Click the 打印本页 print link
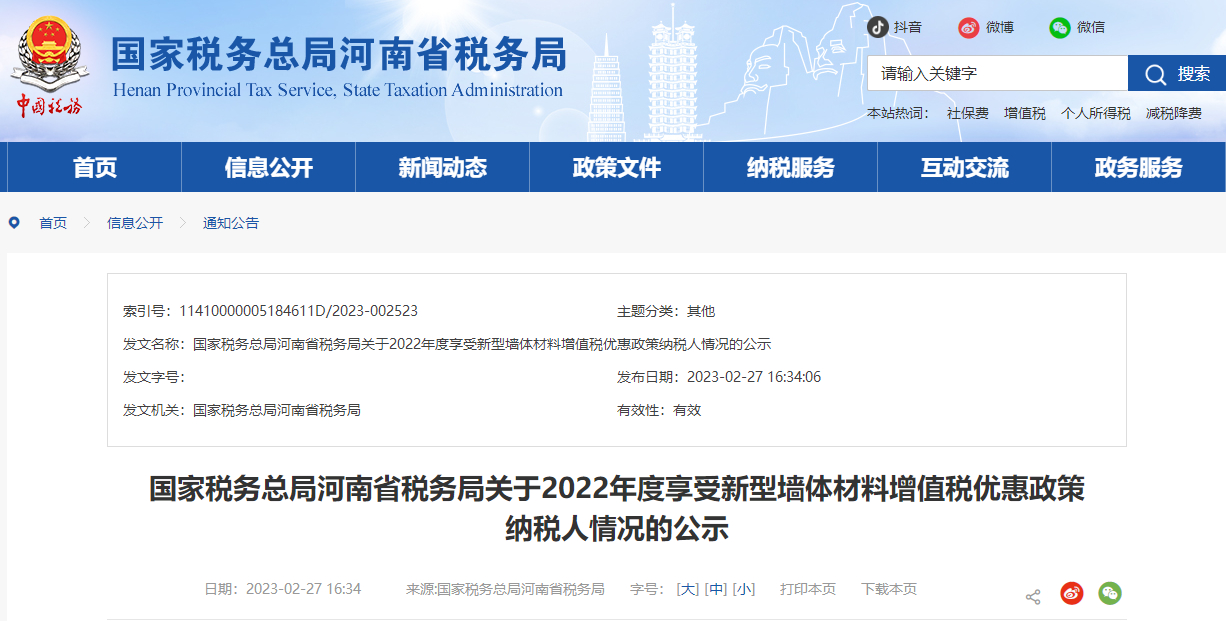Image resolution: width=1226 pixels, height=621 pixels. point(808,590)
